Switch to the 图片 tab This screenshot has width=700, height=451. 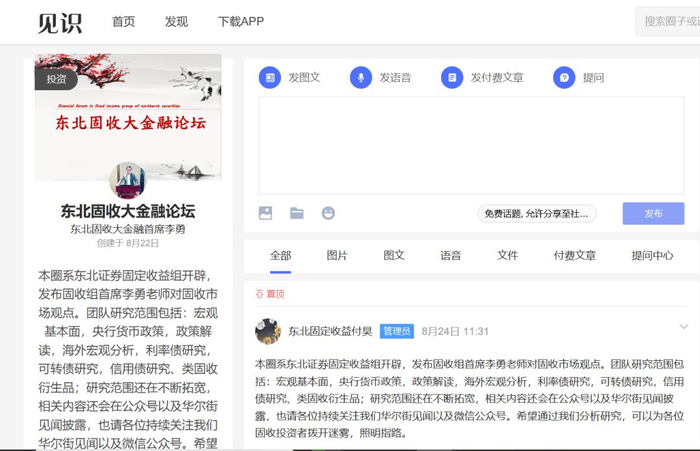[x=337, y=255]
